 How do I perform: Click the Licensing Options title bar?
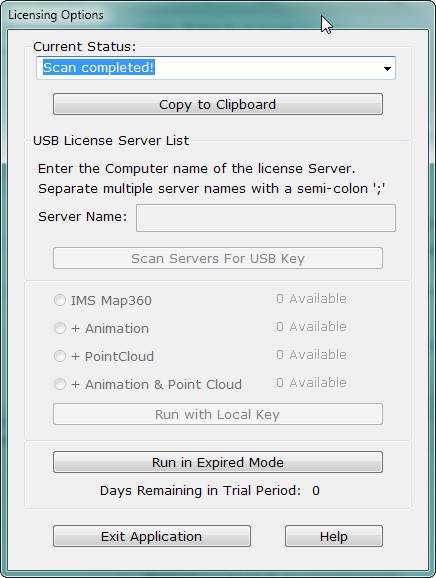217,15
